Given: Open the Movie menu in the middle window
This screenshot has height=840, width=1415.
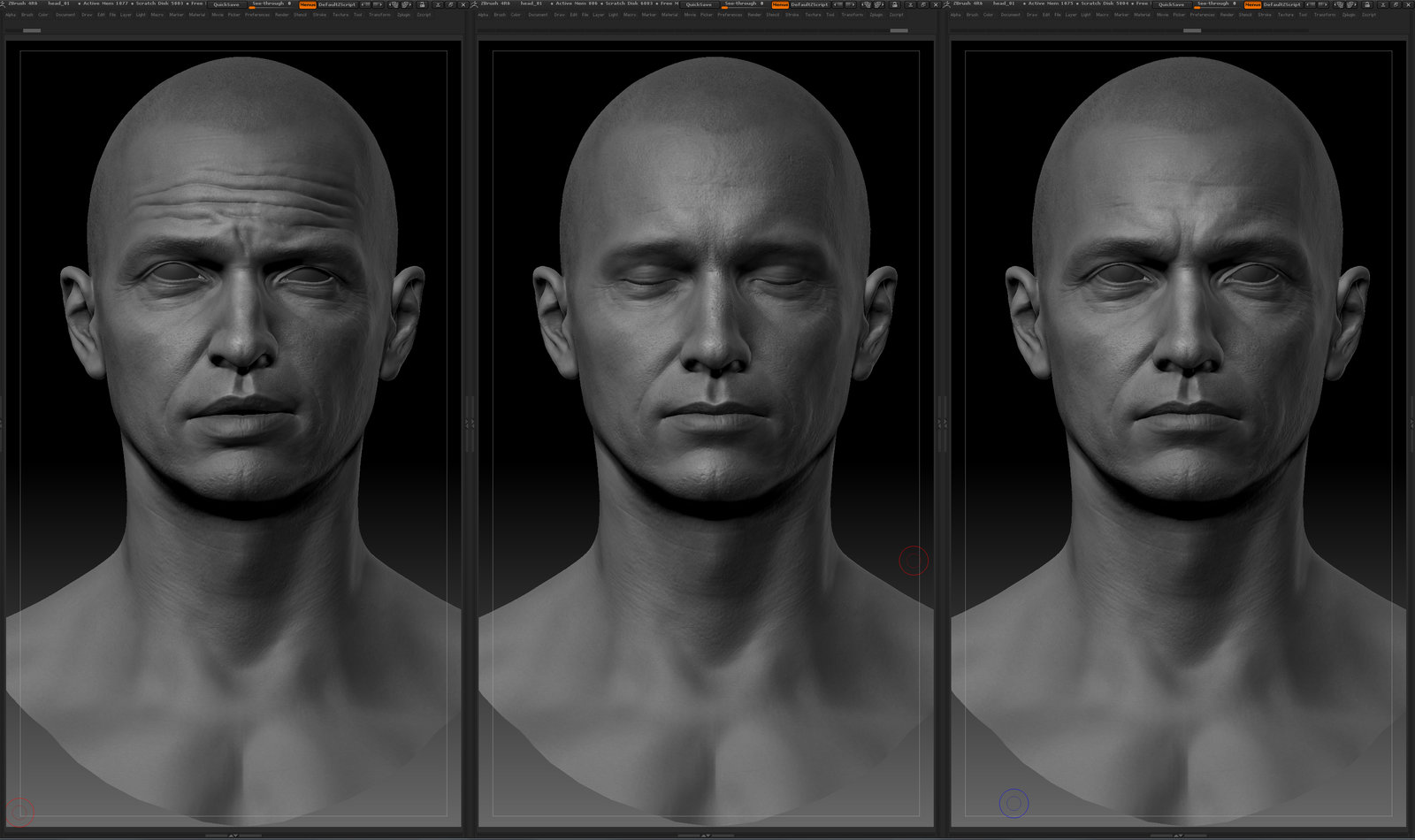Looking at the screenshot, I should (690, 15).
